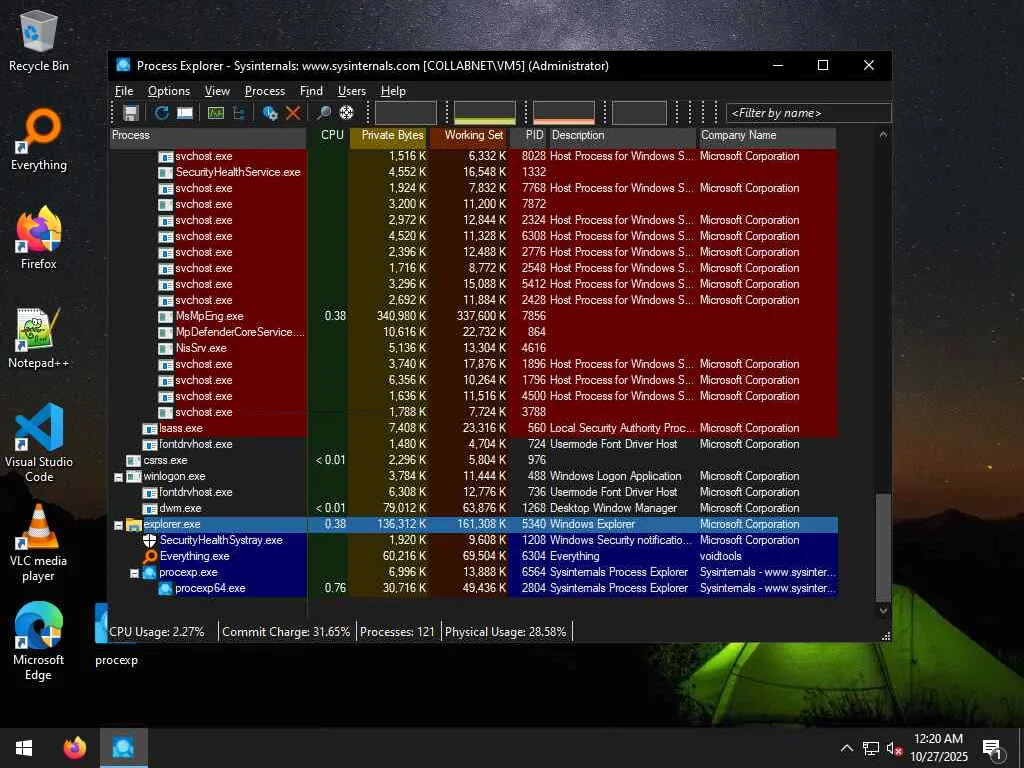Click the Everything.exe magnifier icon in the list
Screen dimensions: 1024x768
click(x=150, y=556)
